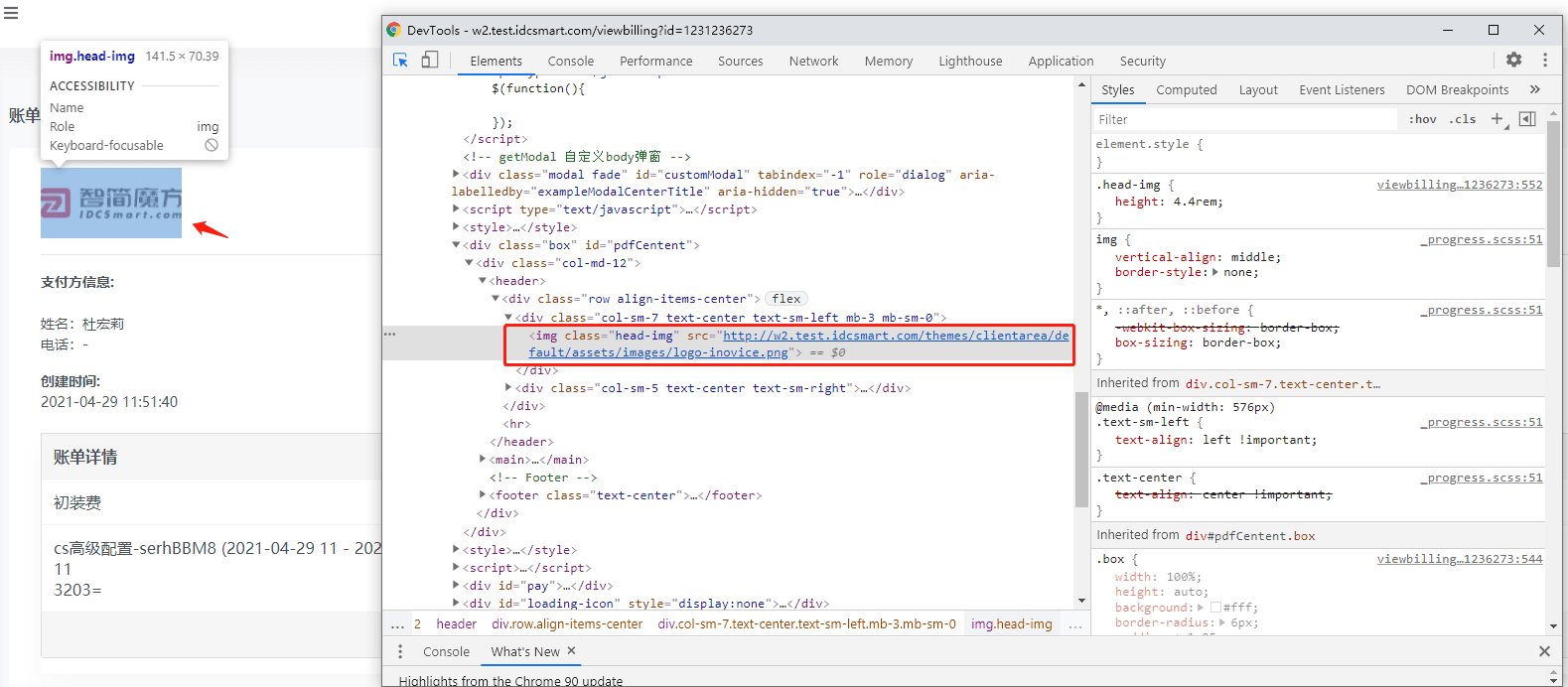Toggle the device toolbar icon
The height and width of the screenshot is (687, 1568).
click(x=430, y=61)
